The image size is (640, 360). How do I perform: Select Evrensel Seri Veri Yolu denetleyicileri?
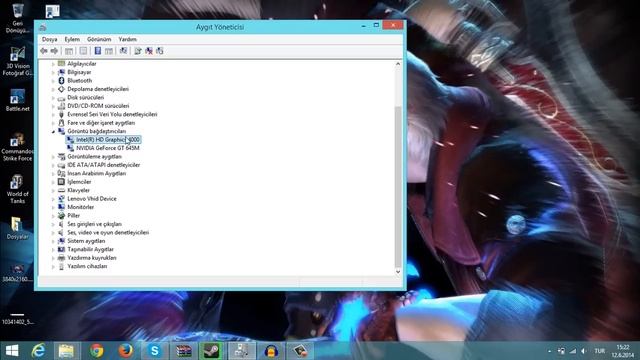coord(112,114)
